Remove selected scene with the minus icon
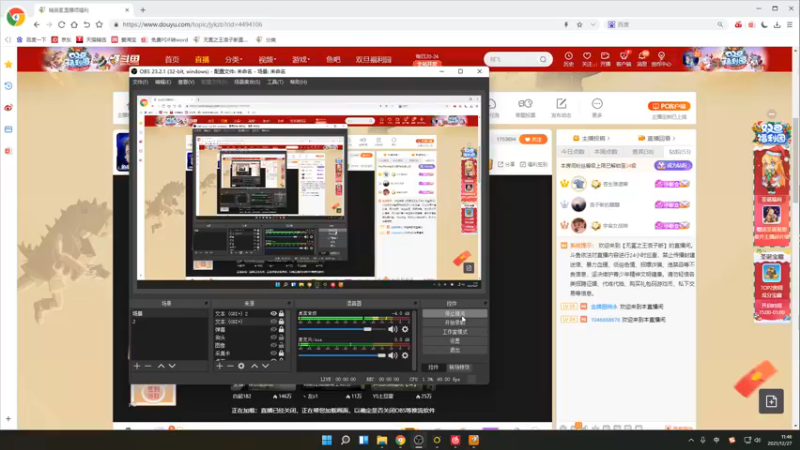 point(148,366)
